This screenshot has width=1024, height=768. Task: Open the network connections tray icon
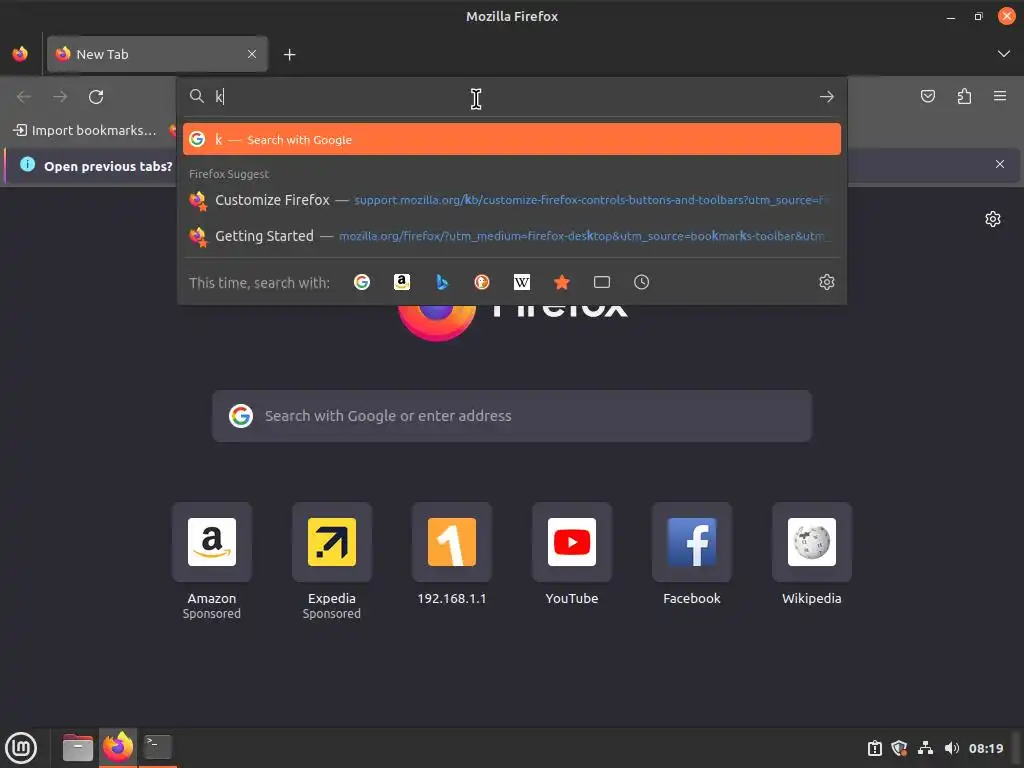click(925, 748)
